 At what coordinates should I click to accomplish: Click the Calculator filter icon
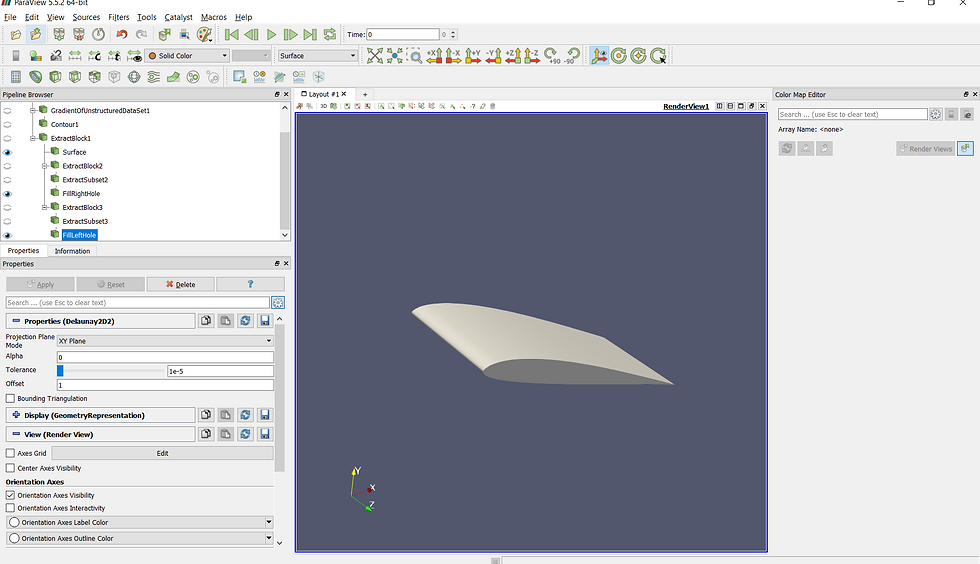(16, 76)
